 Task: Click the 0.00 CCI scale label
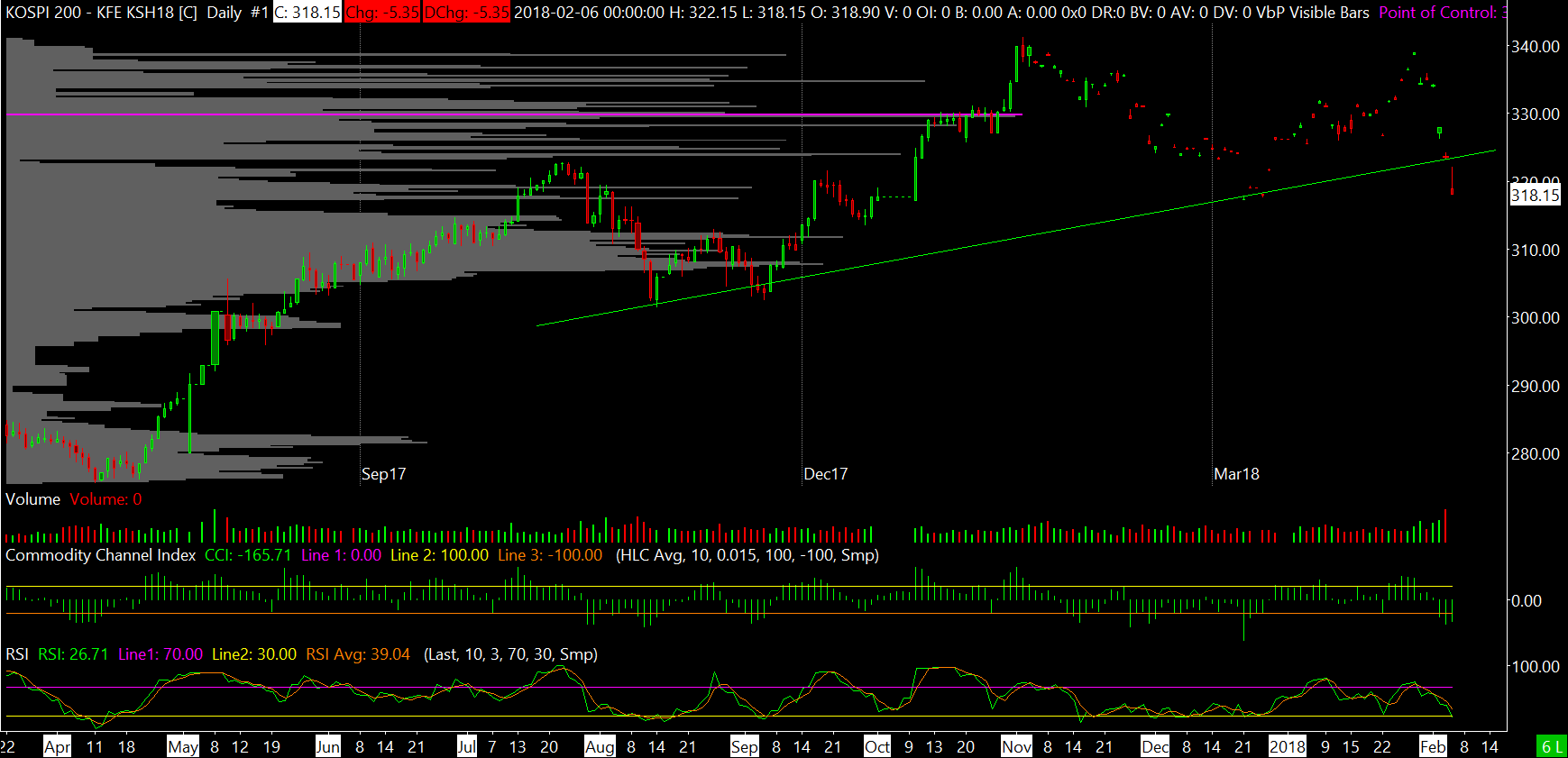pos(1526,601)
